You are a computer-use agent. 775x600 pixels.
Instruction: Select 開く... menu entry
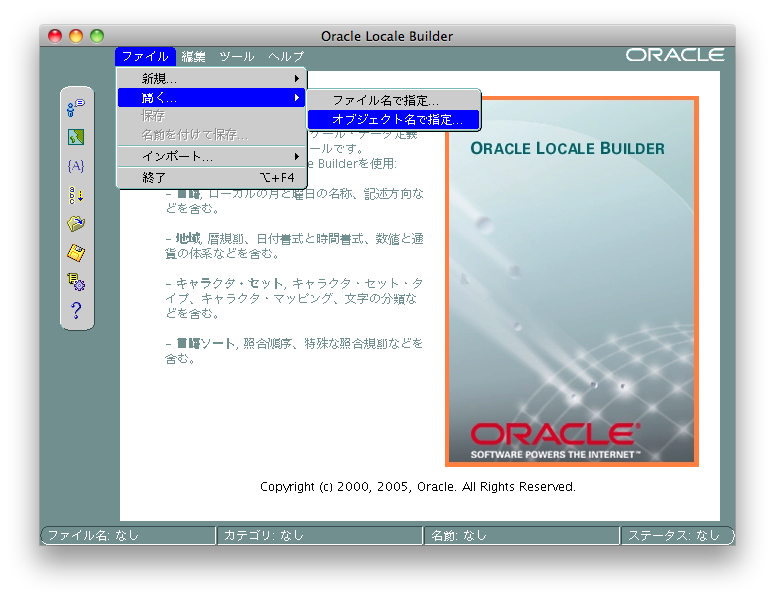(x=212, y=98)
